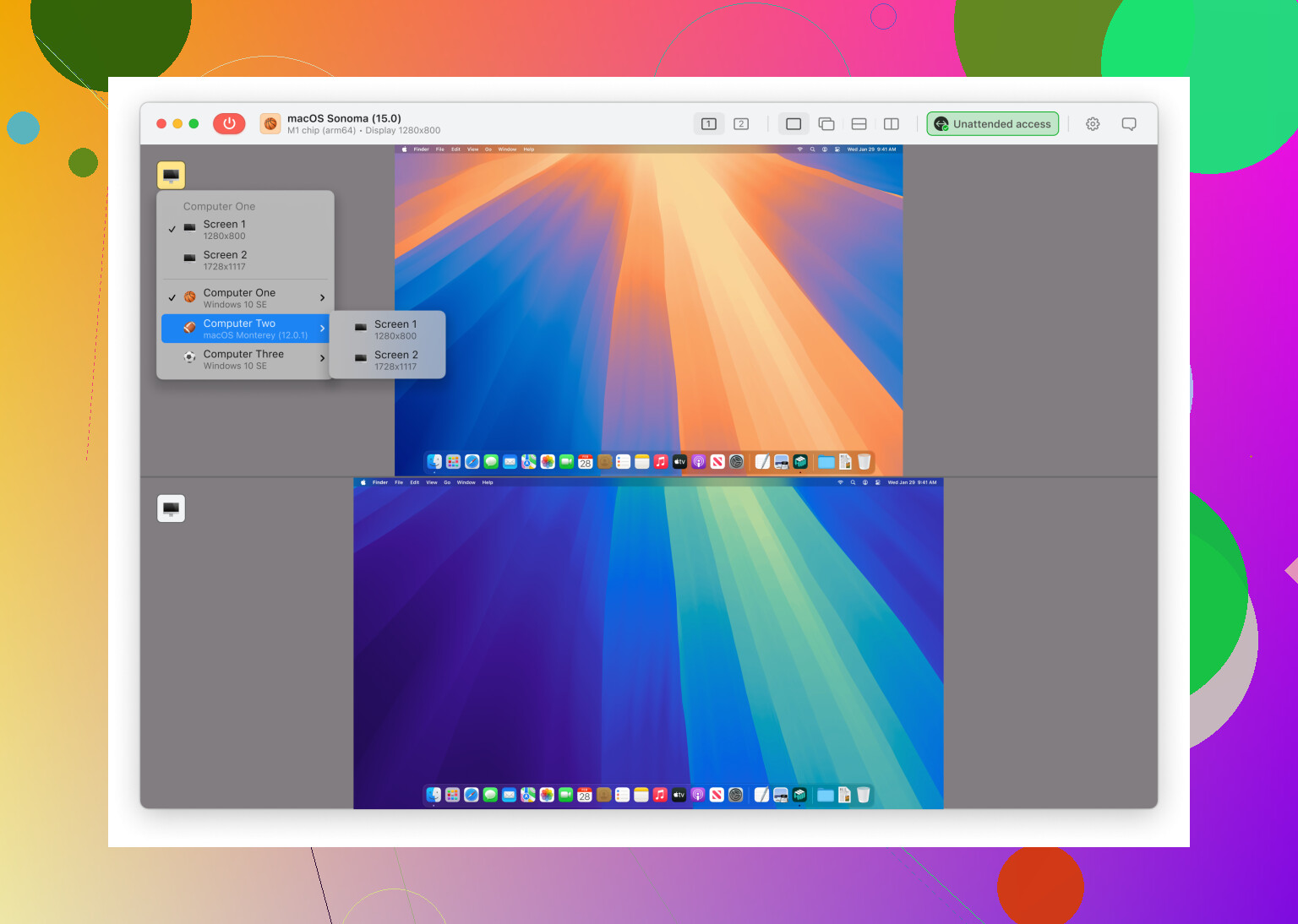Open monitor selector on lower pane

(x=171, y=508)
